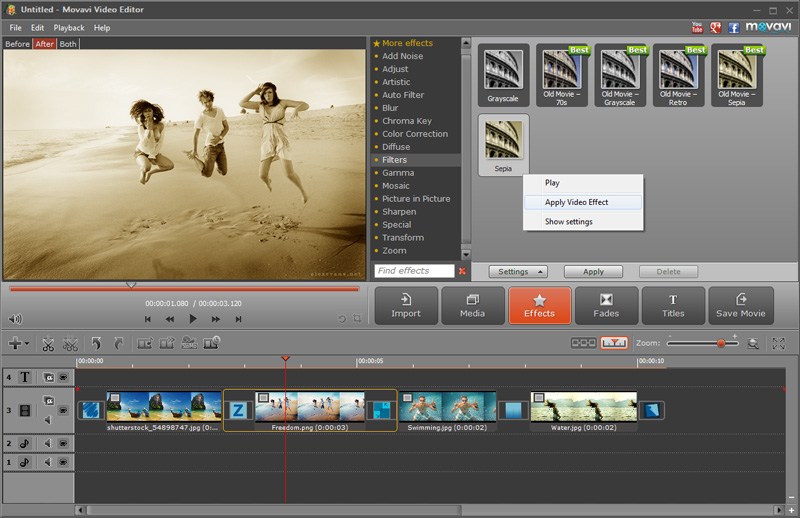Open the Settings dropdown button
The height and width of the screenshot is (518, 800).
coord(517,271)
